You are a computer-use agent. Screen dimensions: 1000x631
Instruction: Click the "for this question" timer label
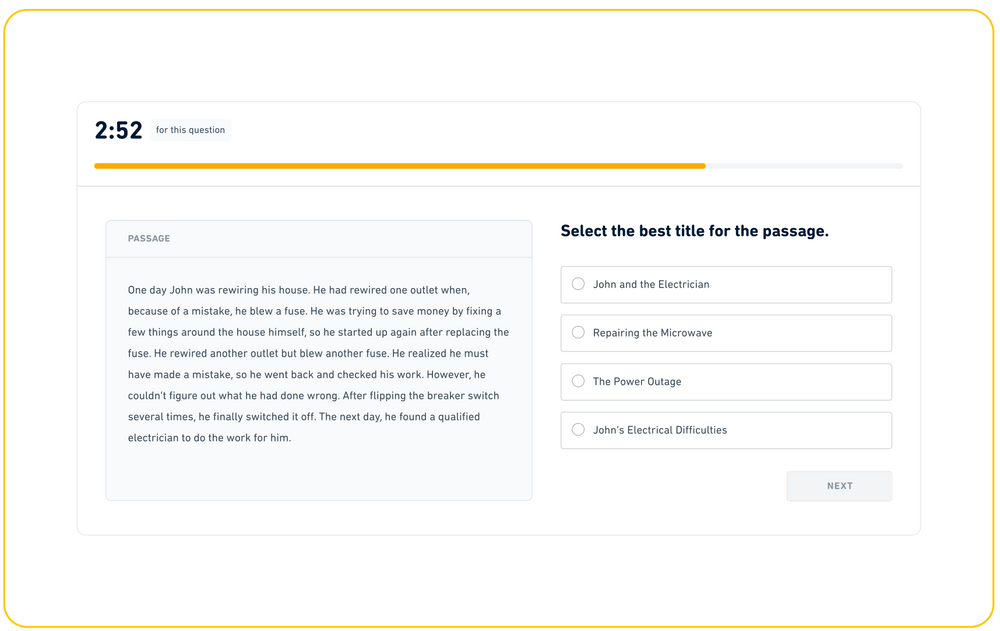tap(190, 130)
